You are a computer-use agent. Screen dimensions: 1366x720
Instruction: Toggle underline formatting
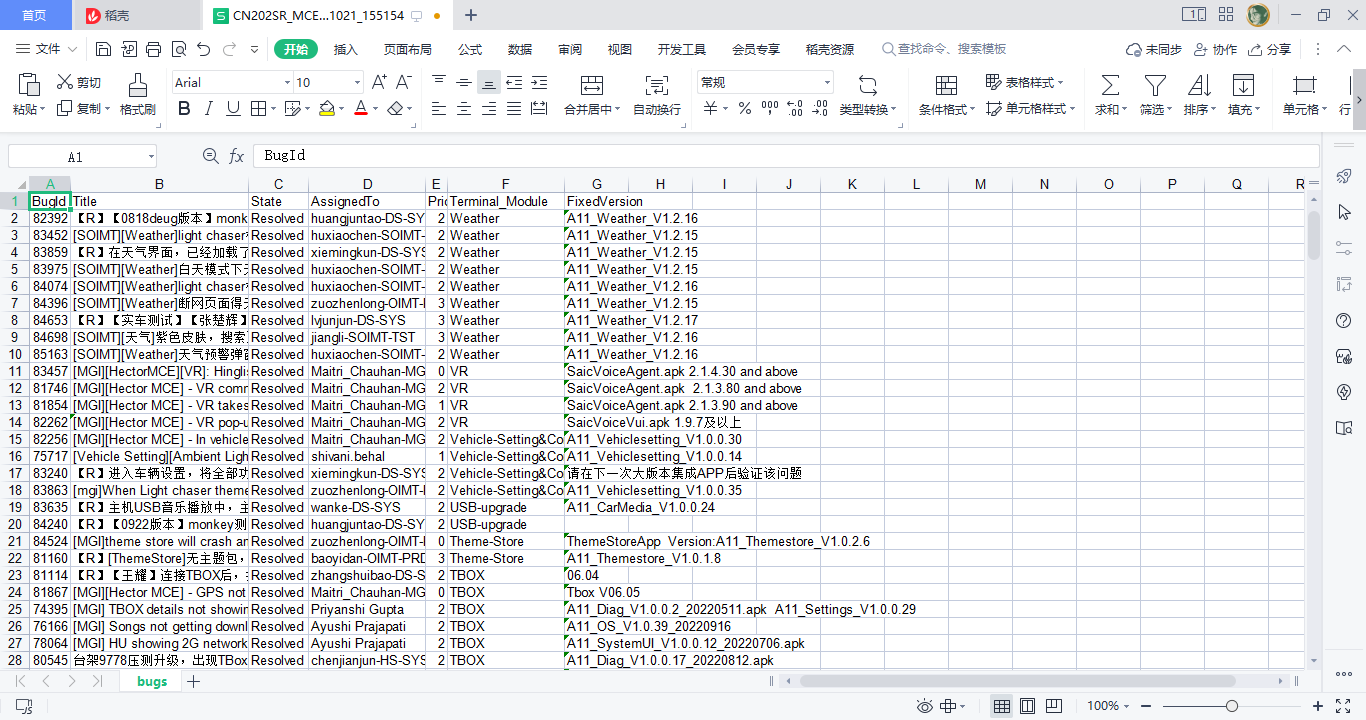233,109
